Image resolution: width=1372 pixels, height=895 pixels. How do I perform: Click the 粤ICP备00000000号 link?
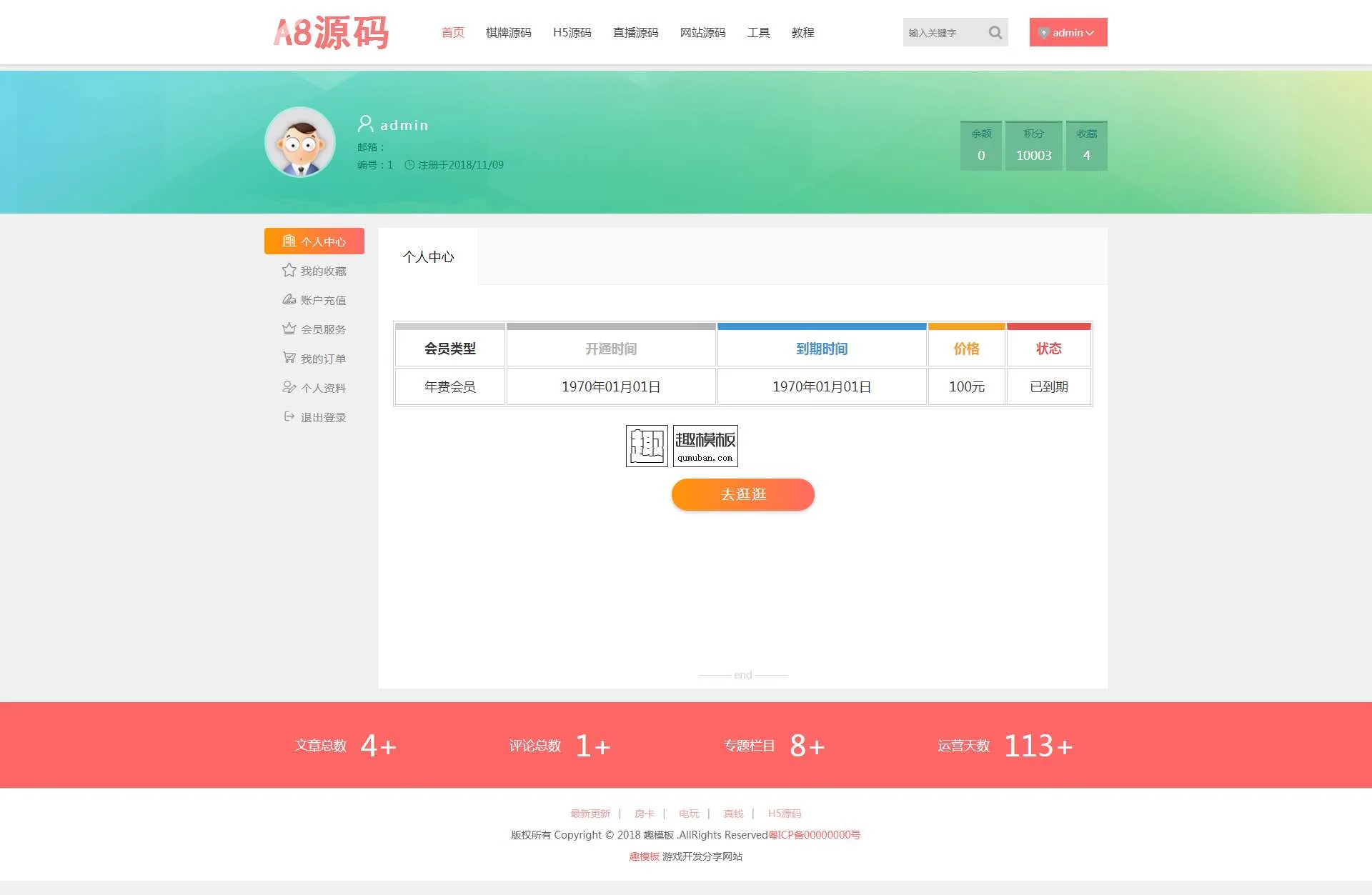click(x=814, y=835)
